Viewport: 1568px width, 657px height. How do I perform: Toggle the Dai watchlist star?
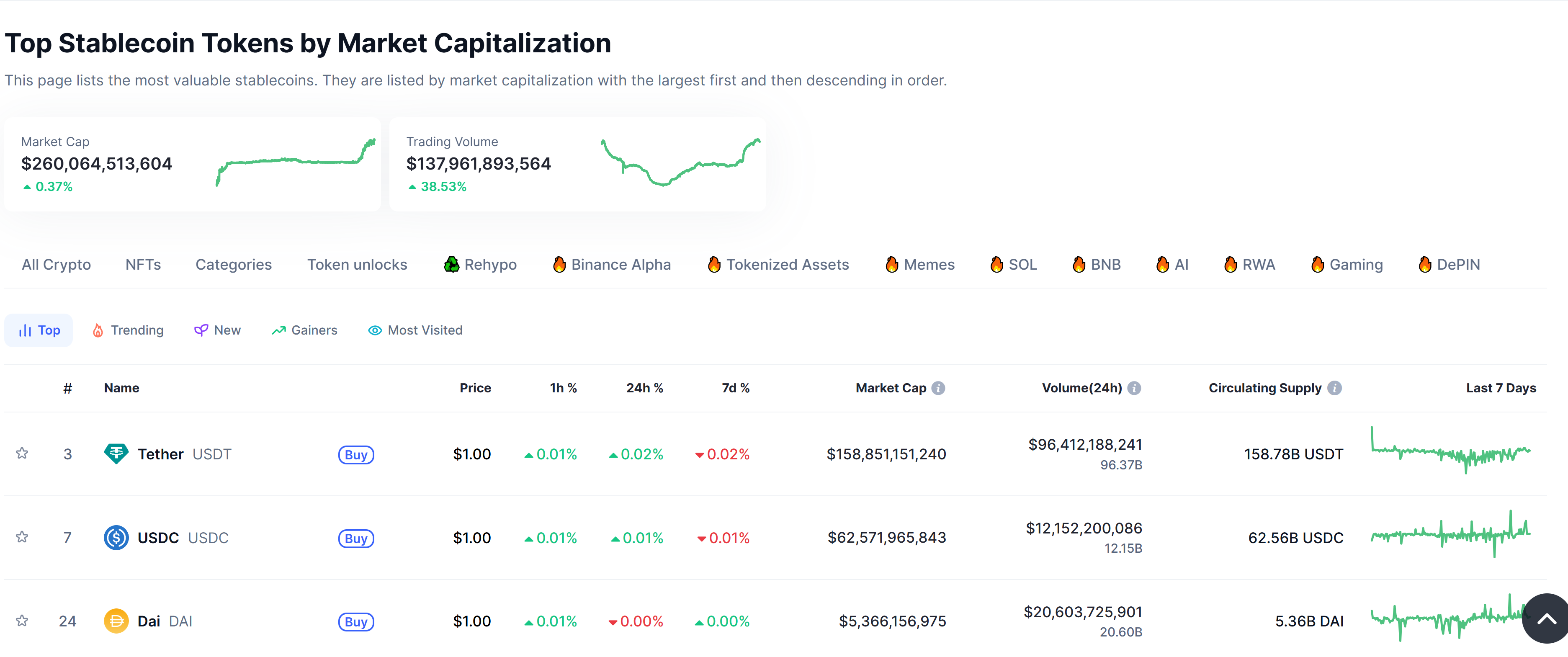pyautogui.click(x=22, y=621)
